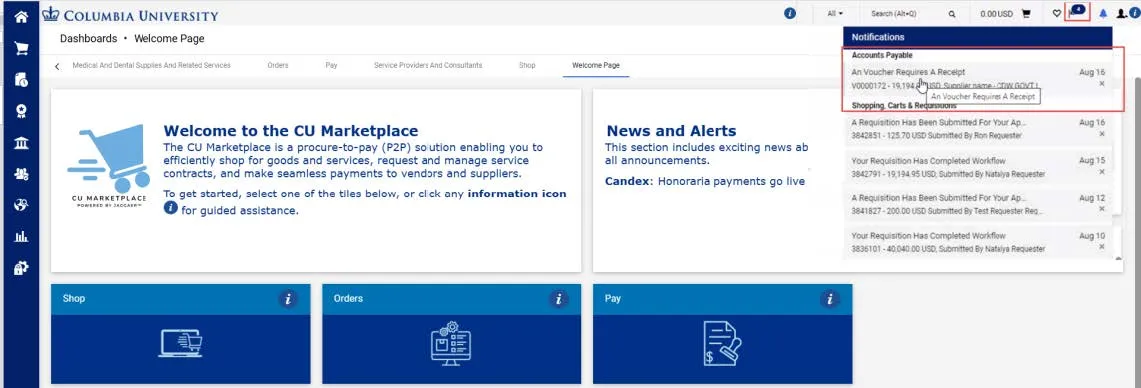Click the Orders tile header
Viewport: 1141px width, 388px height.
451,299
